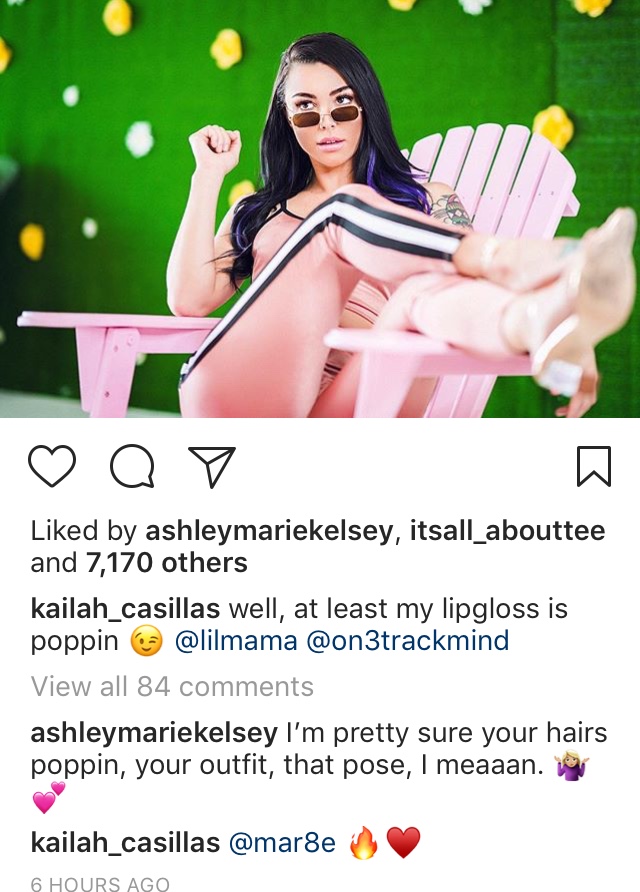640x892 pixels.
Task: Open ashleymariekelsey in liked-by line
Action: click(x=269, y=531)
